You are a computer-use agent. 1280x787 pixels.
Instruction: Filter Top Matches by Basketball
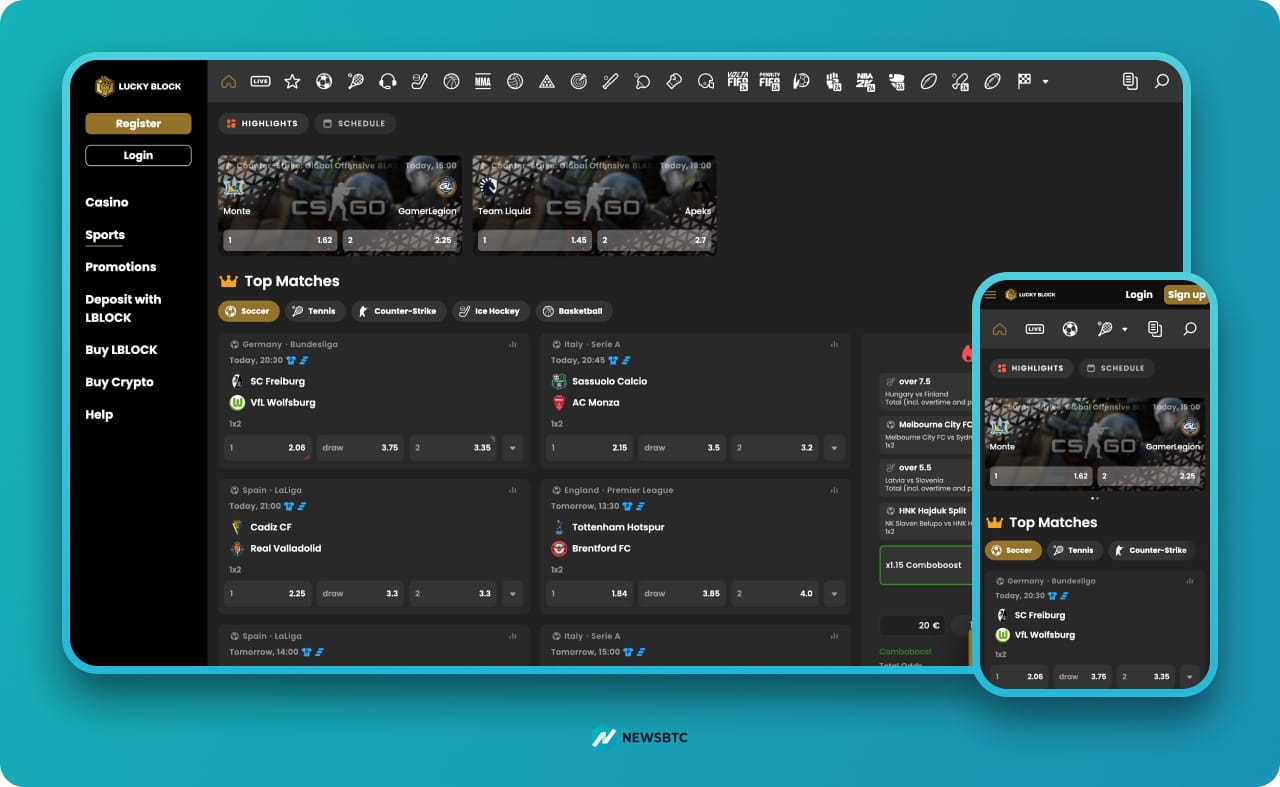point(574,311)
